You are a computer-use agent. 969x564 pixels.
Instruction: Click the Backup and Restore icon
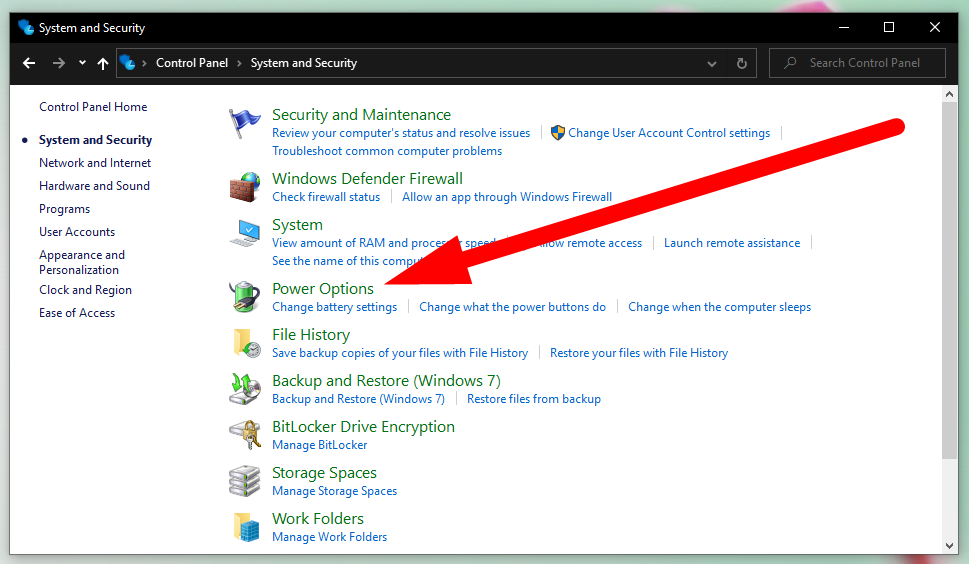click(245, 389)
